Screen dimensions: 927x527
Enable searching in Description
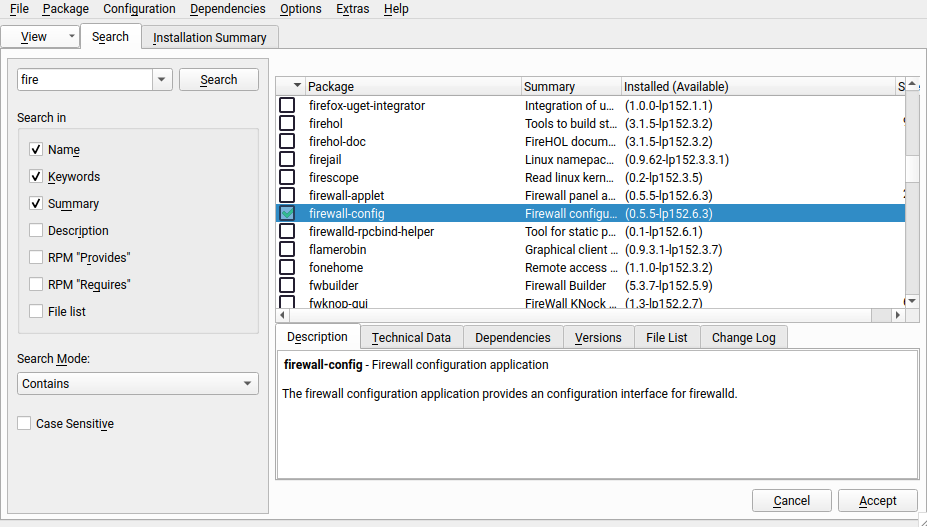[x=36, y=230]
